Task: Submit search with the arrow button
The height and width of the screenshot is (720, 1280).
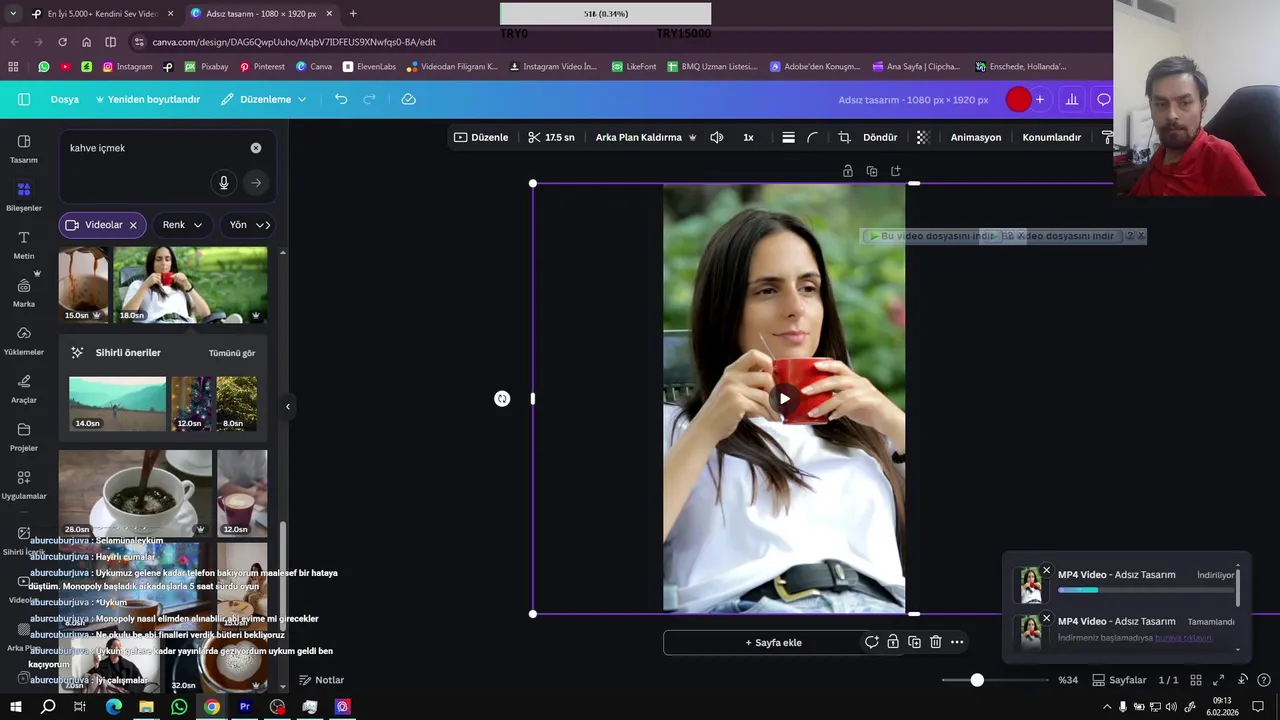Action: tap(256, 183)
